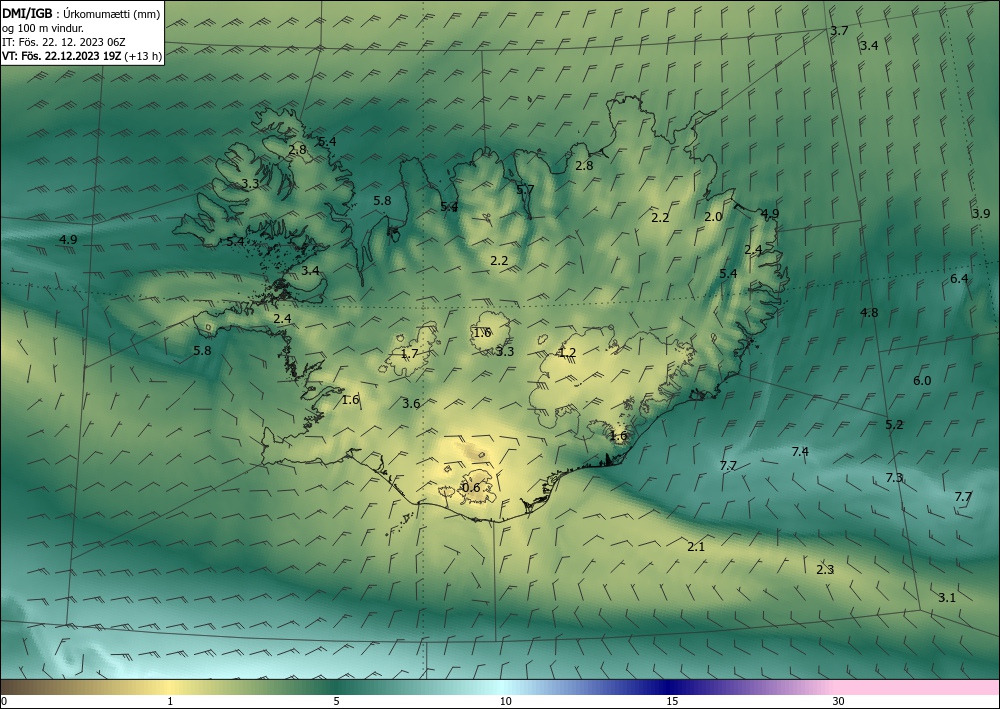The height and width of the screenshot is (709, 1000).
Task: Click the 5.2 value southeast offshore
Action: click(x=894, y=425)
